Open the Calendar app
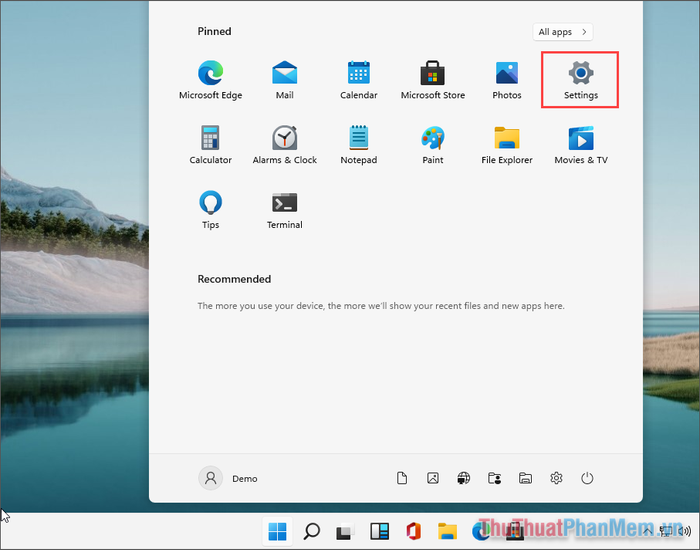 (x=358, y=80)
